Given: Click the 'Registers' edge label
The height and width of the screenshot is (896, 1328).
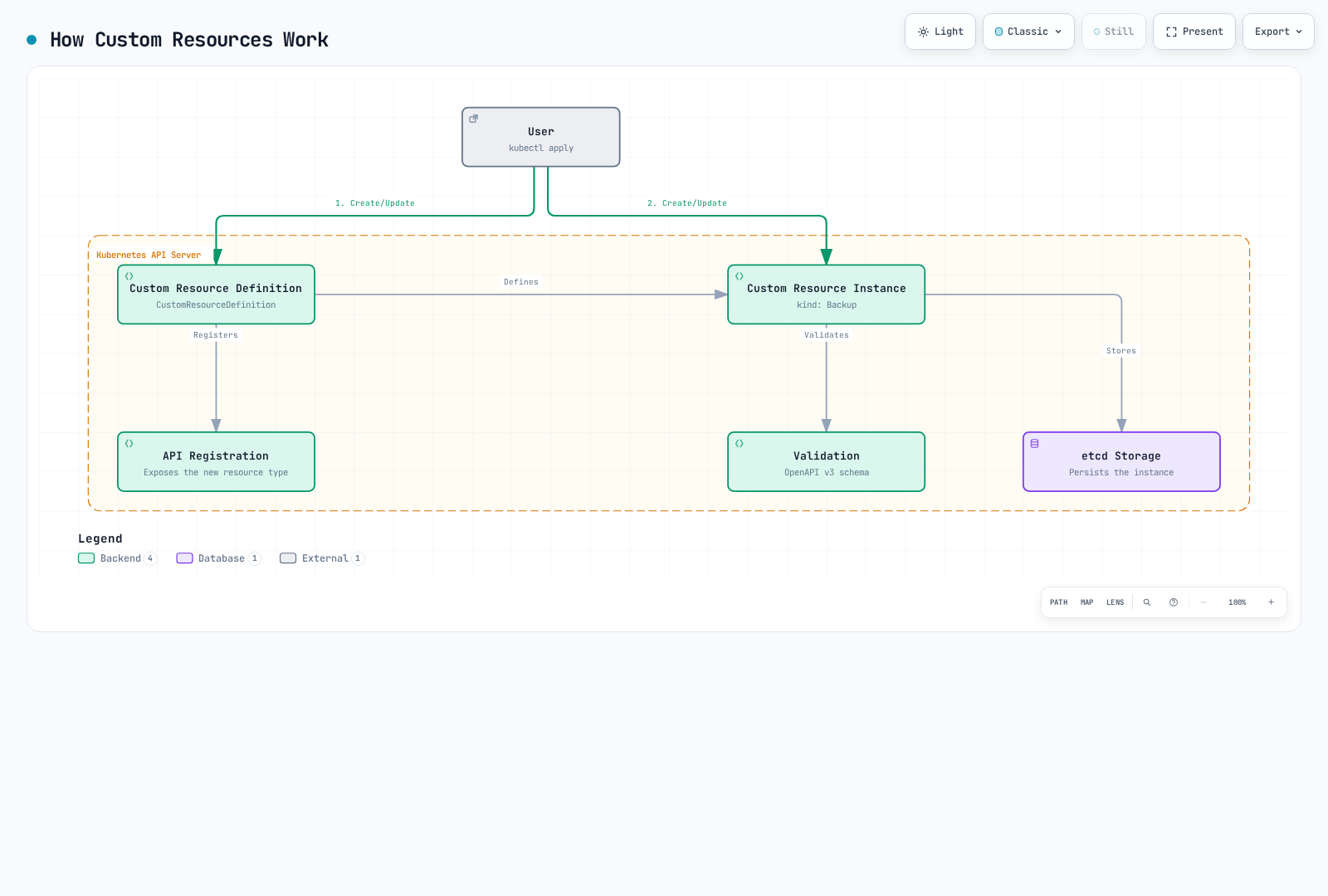Looking at the screenshot, I should (x=216, y=335).
